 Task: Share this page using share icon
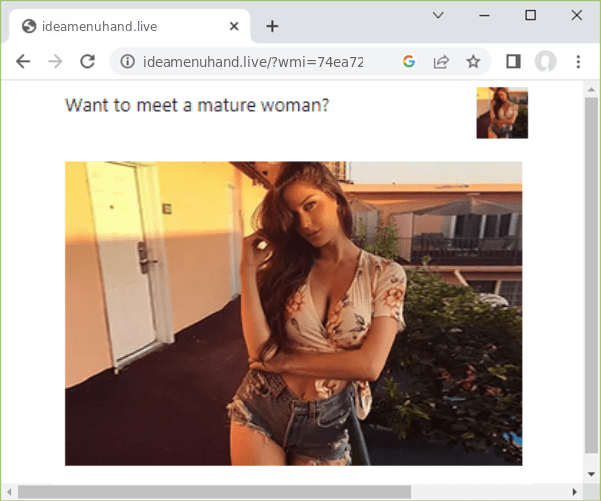click(x=440, y=62)
